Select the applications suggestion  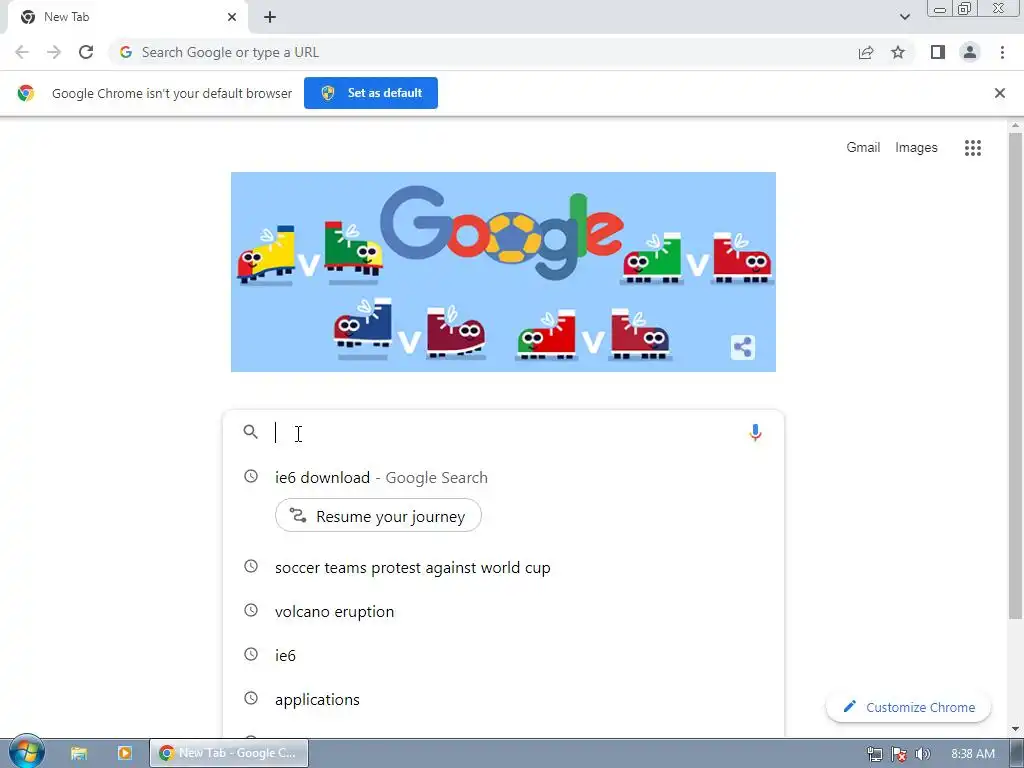(x=503, y=699)
